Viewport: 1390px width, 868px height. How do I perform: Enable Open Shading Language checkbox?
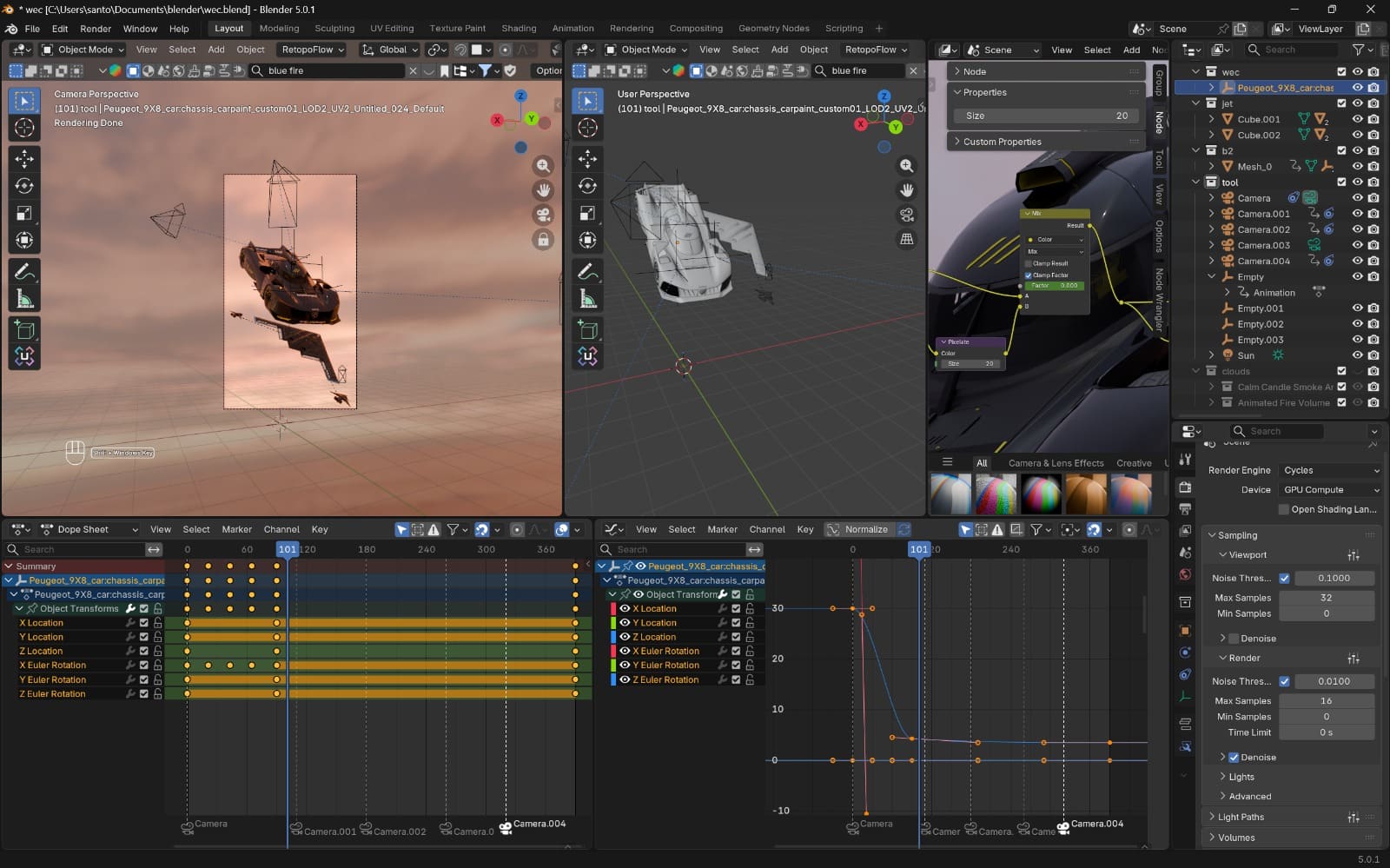(1284, 510)
